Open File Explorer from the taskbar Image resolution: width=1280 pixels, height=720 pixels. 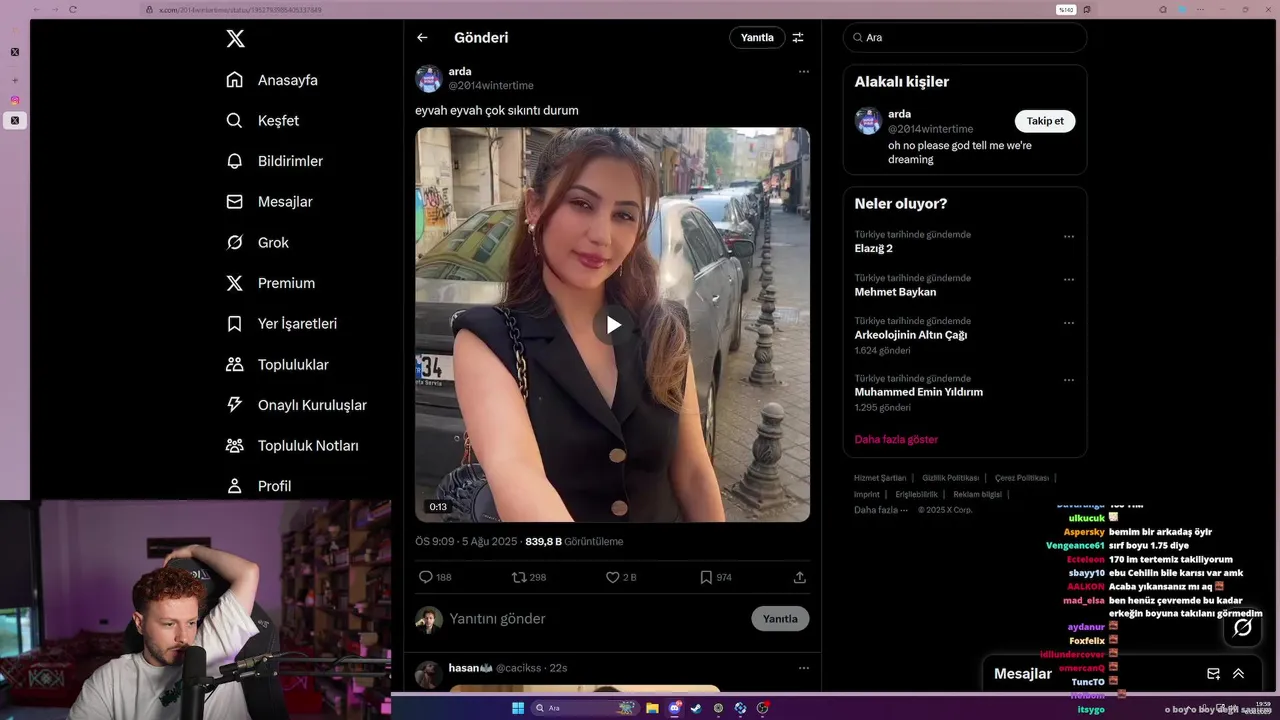[x=652, y=708]
